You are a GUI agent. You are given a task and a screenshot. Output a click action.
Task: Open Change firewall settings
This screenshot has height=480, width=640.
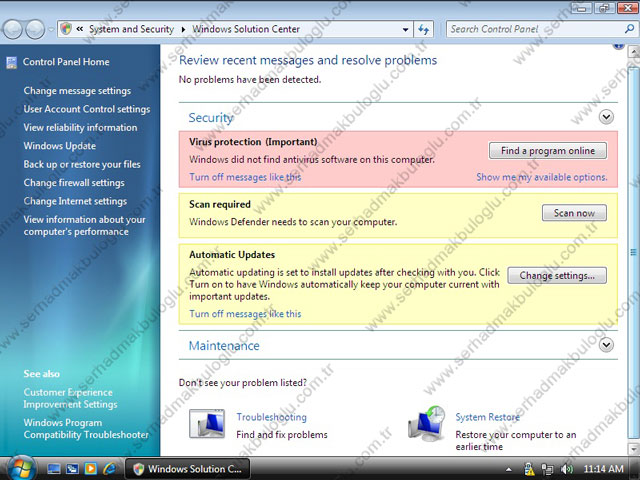coord(74,182)
